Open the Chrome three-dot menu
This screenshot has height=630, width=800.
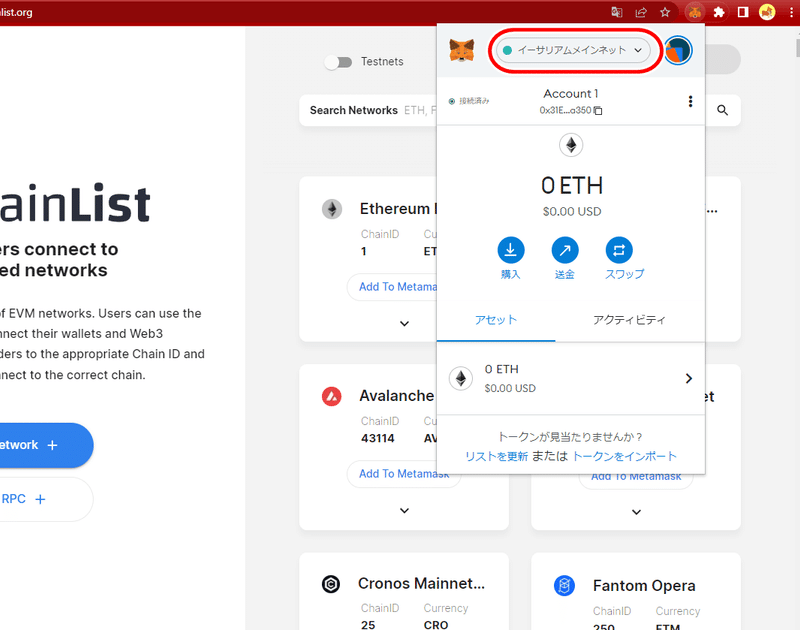(x=791, y=12)
